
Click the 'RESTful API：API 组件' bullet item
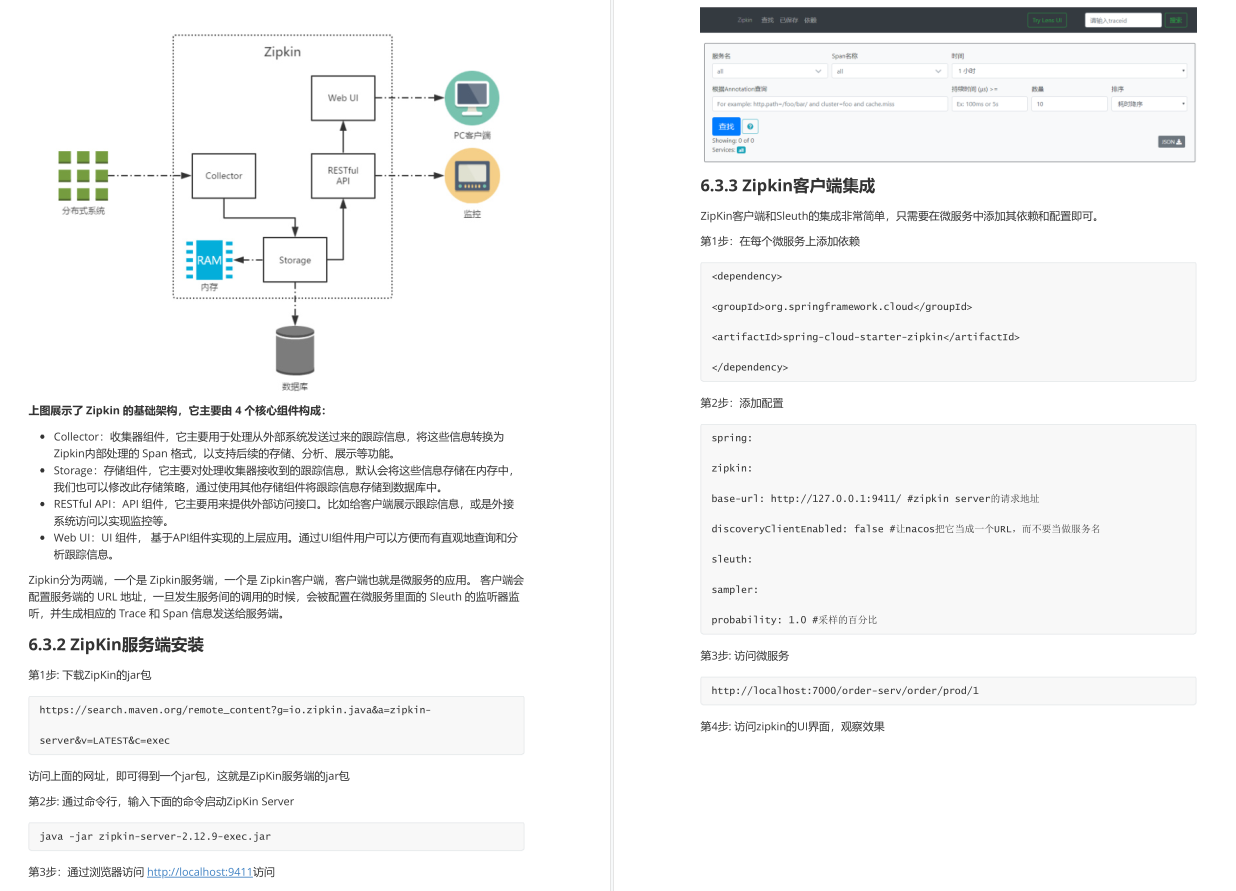pyautogui.click(x=284, y=512)
